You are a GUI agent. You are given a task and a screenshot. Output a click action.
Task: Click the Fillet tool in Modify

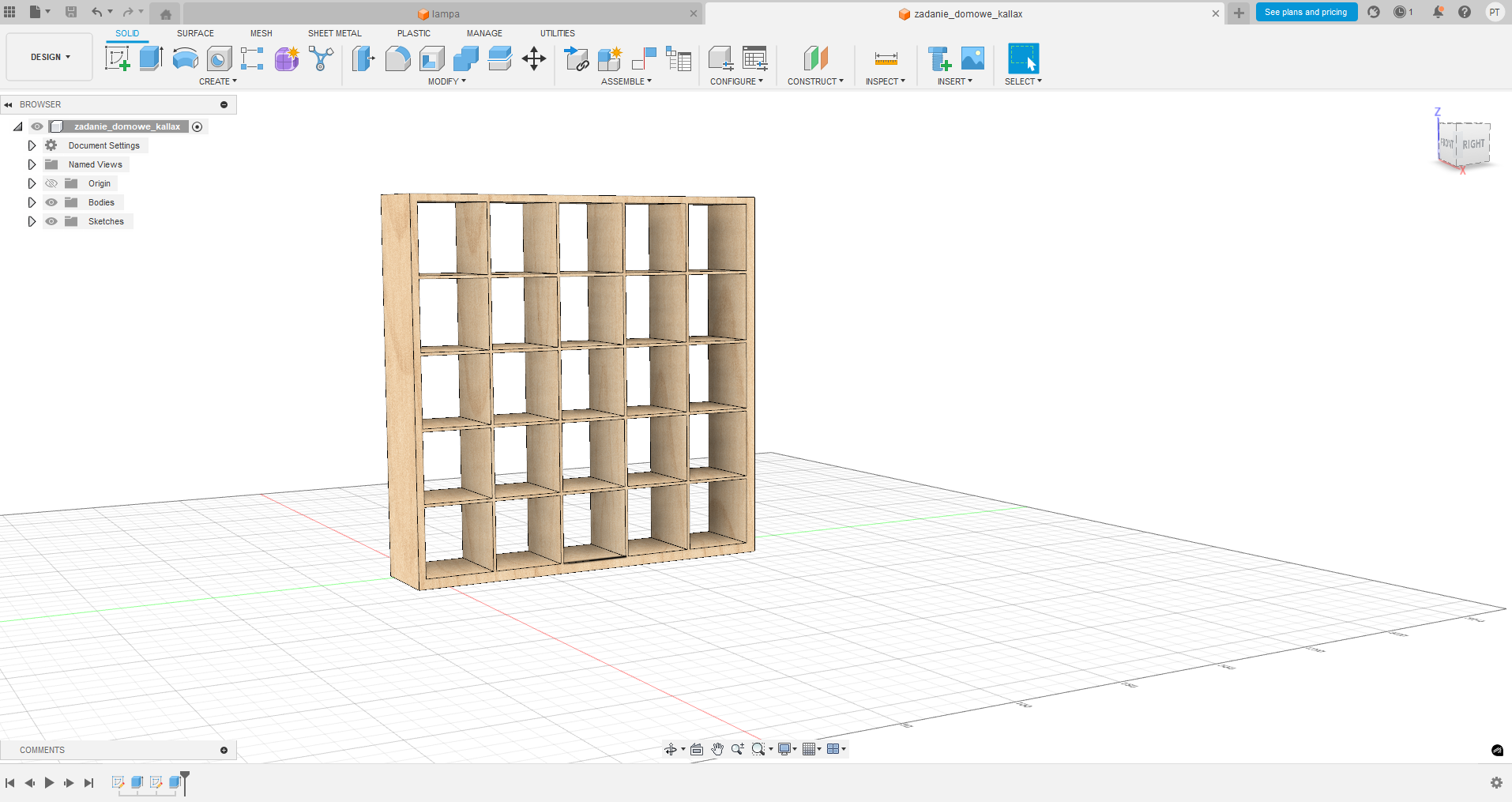coord(397,58)
